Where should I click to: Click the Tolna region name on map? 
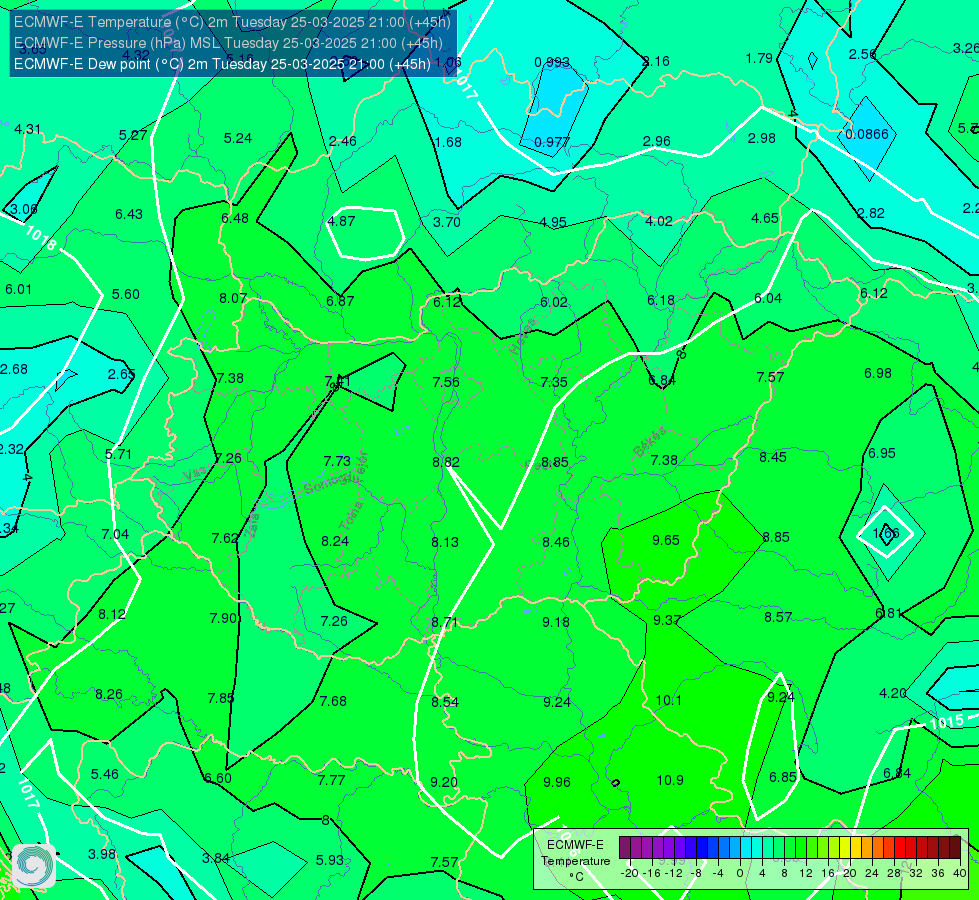(350, 516)
